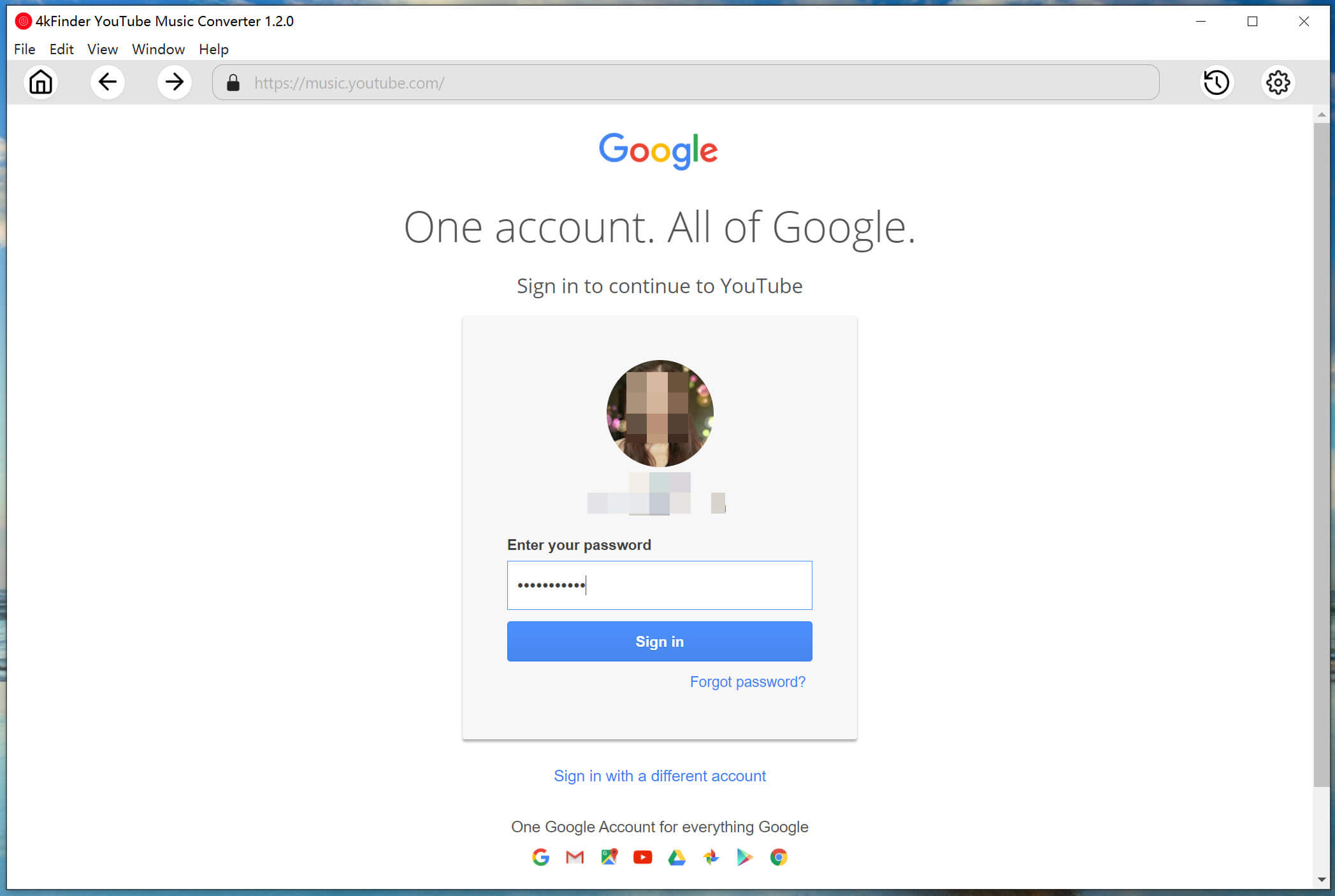
Task: Click the password input field
Action: (660, 585)
